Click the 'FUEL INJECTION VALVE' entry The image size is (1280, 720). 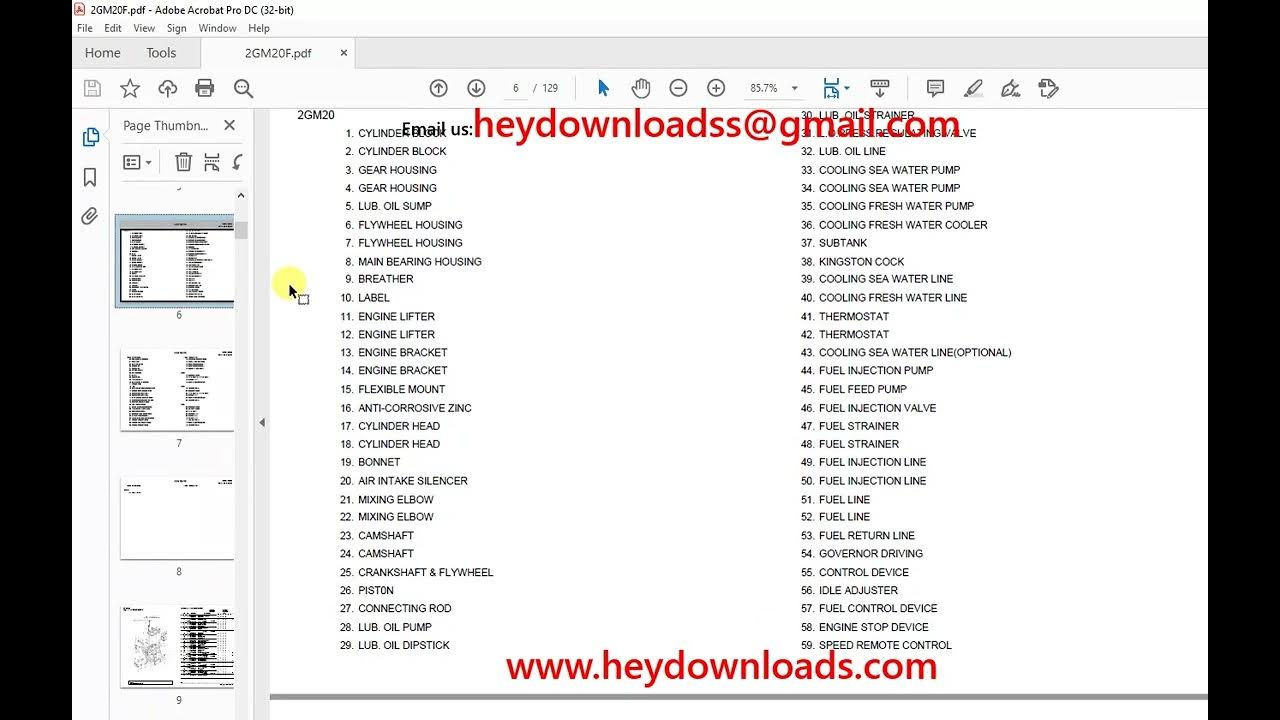coord(878,408)
